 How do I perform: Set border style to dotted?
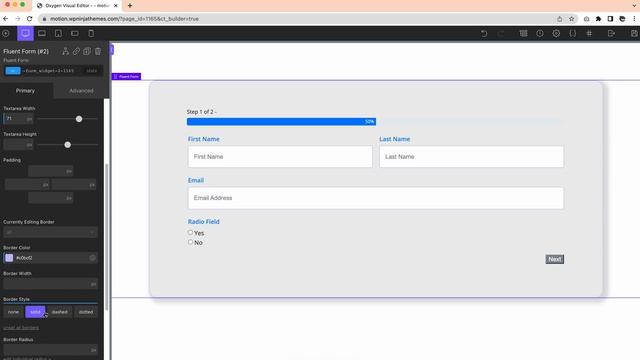[86, 312]
